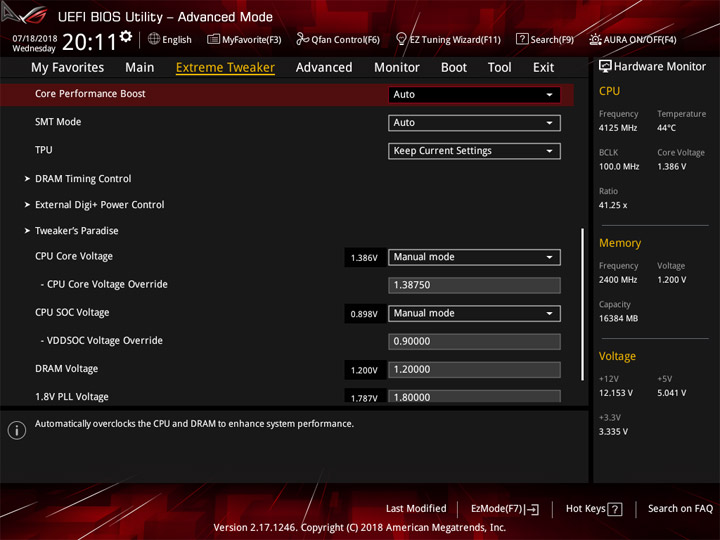This screenshot has width=720, height=540.
Task: Click the MyFavorite(F3) list icon
Action: click(213, 39)
